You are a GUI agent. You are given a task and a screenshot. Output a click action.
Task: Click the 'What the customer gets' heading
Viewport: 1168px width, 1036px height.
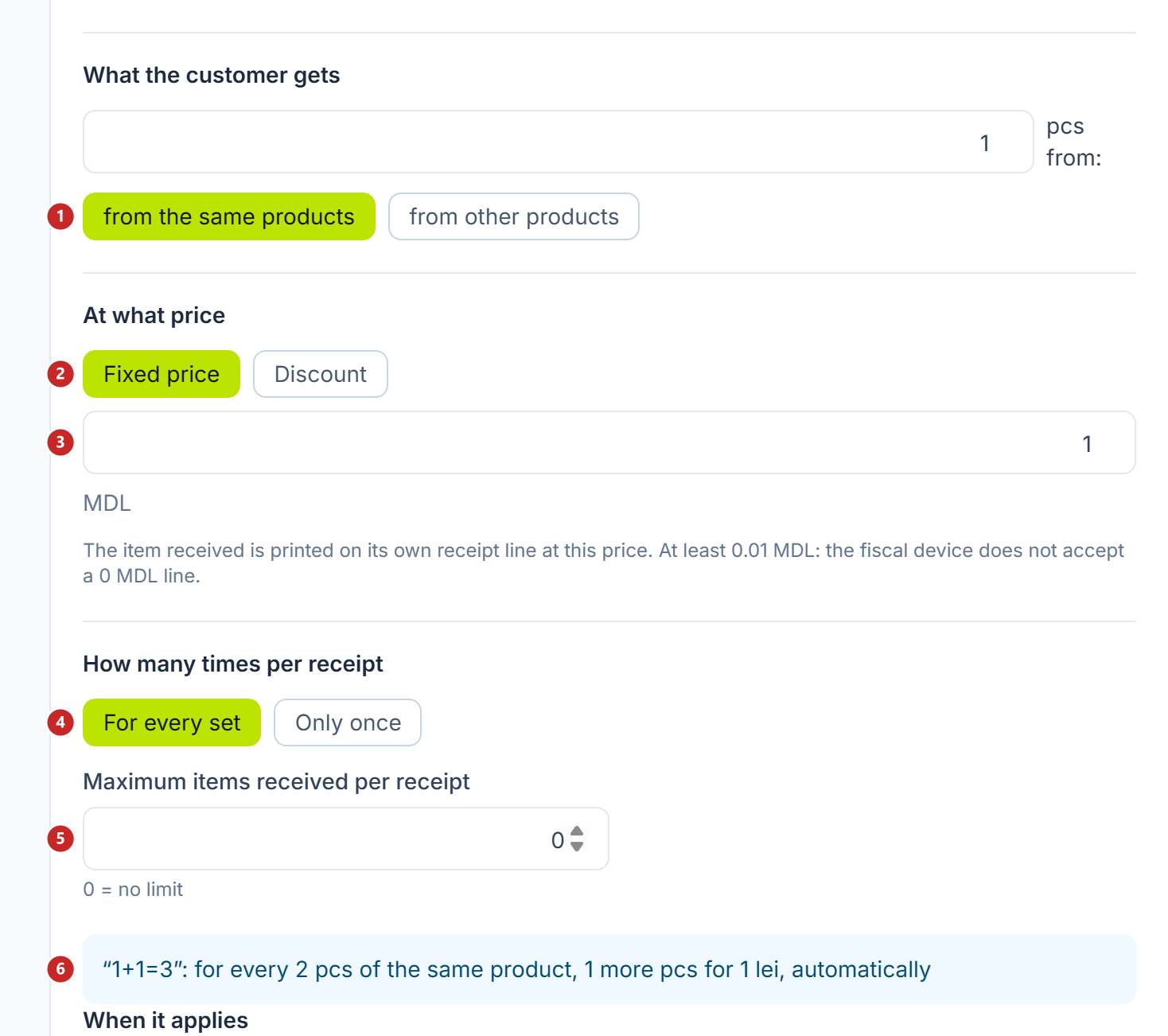tap(212, 75)
